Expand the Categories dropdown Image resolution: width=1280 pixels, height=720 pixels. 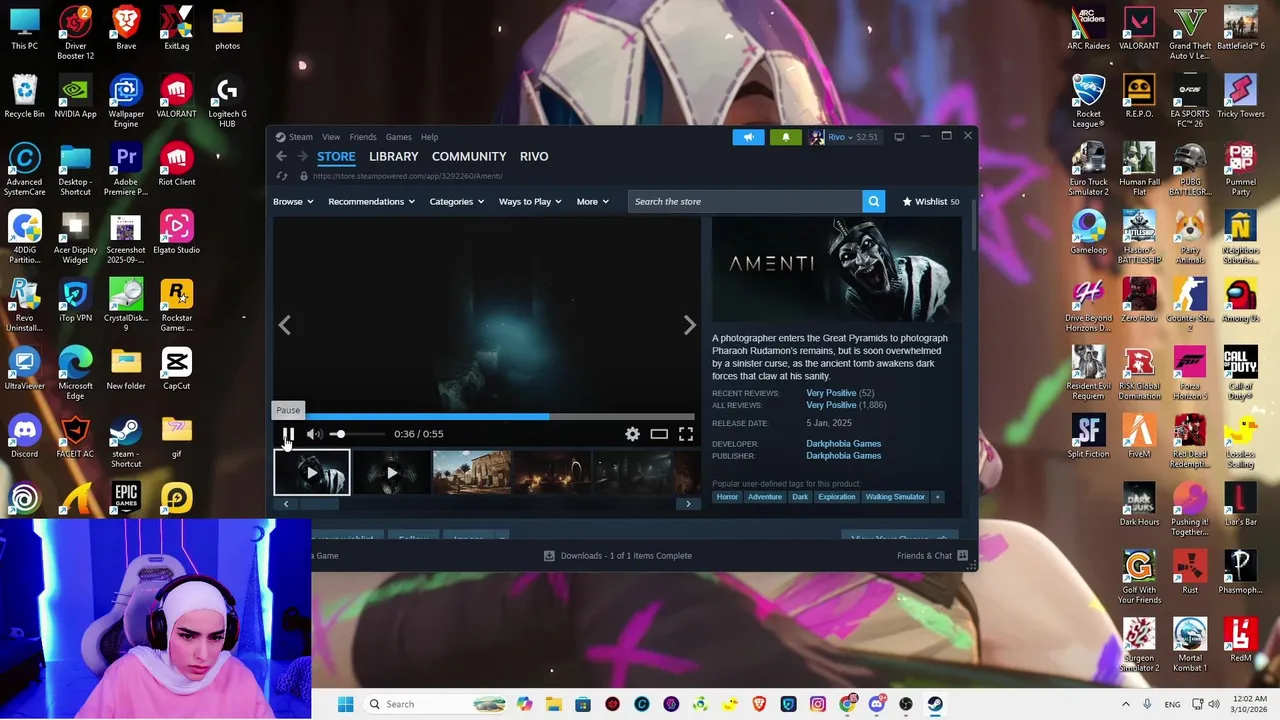click(x=456, y=202)
